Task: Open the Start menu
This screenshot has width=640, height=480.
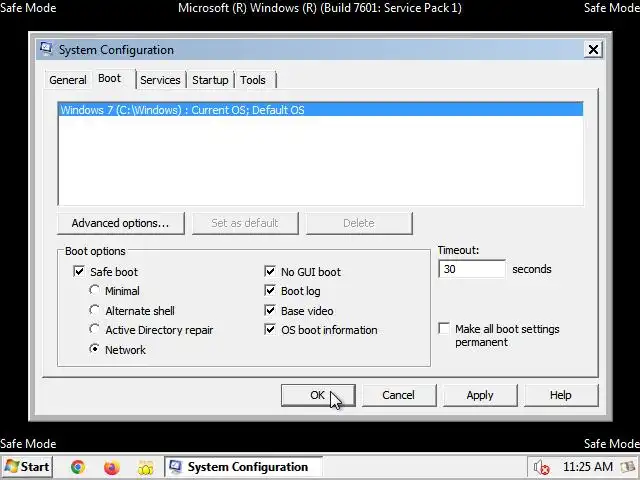Action: click(27, 467)
